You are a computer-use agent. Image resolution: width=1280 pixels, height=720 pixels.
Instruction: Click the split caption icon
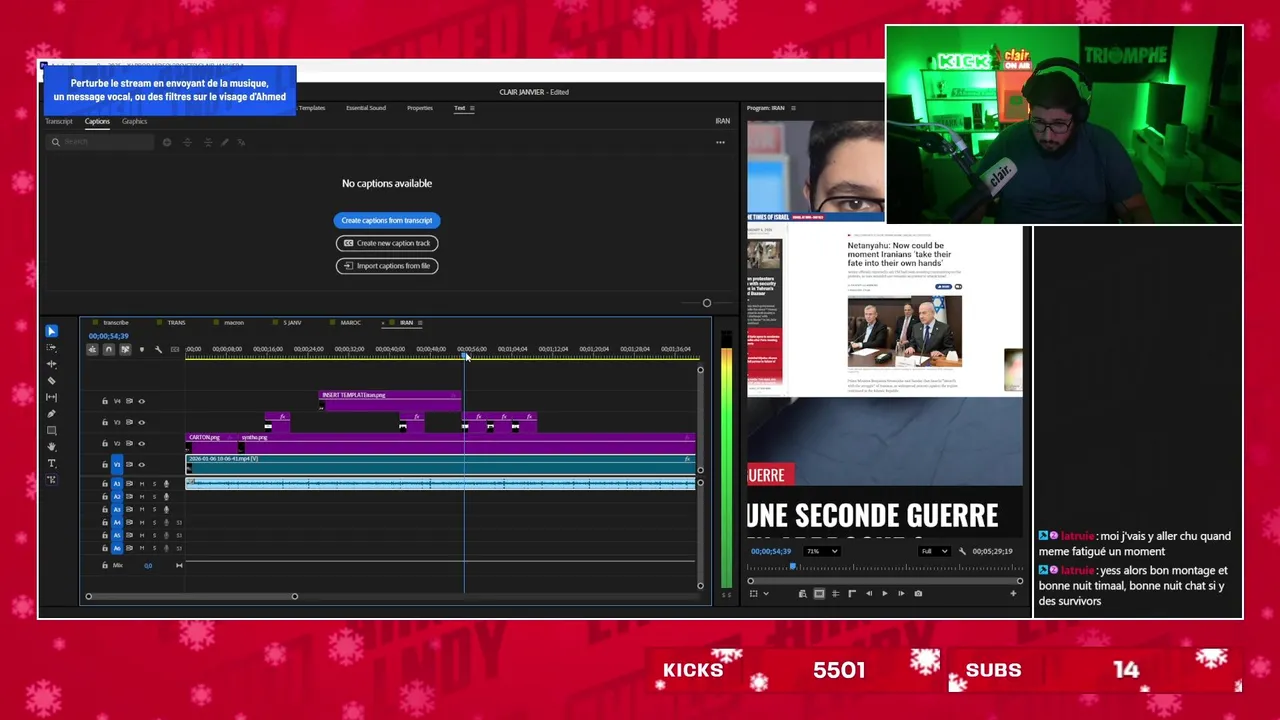point(188,142)
